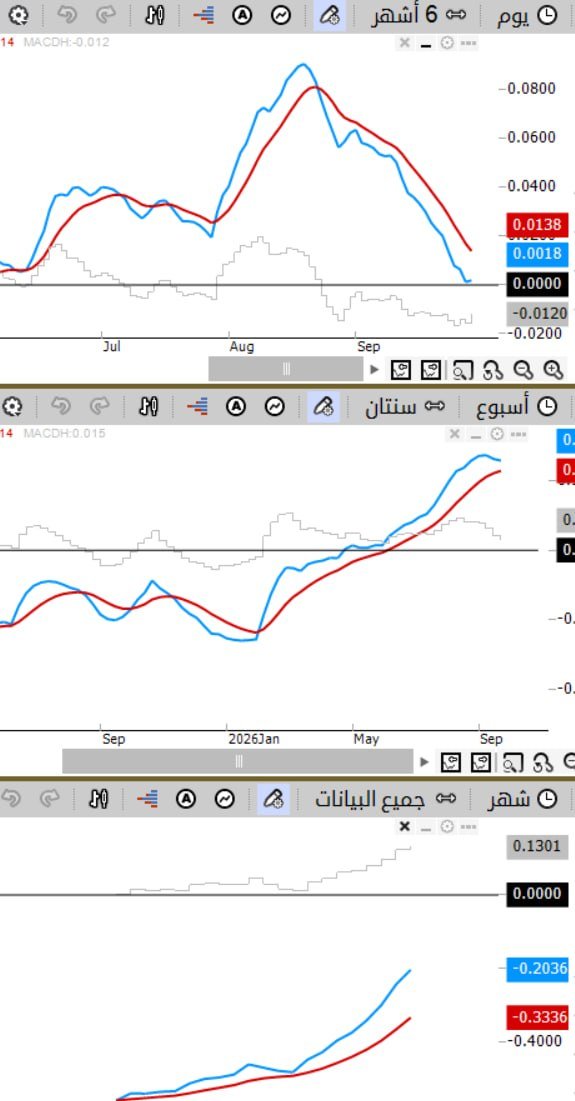
Task: Close MACD indicator pane in daily chart
Action: click(x=404, y=44)
